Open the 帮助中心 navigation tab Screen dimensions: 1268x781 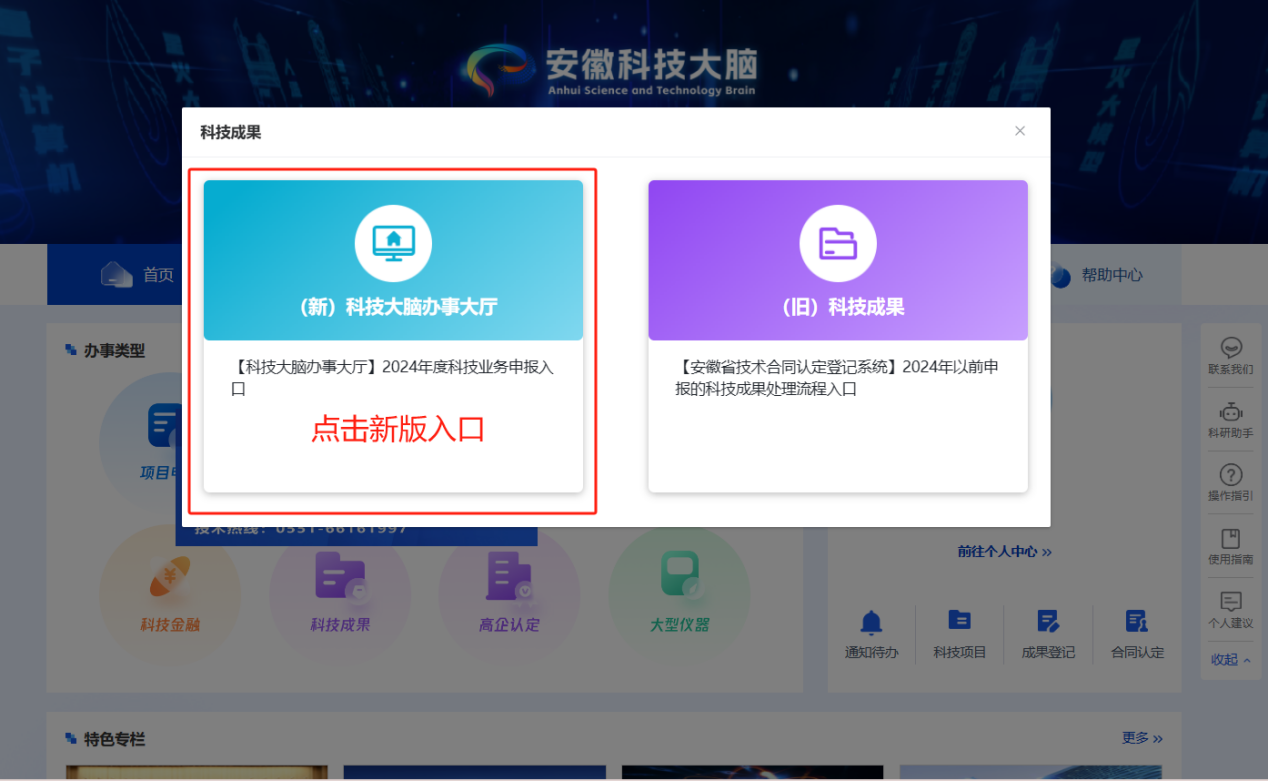click(1097, 275)
